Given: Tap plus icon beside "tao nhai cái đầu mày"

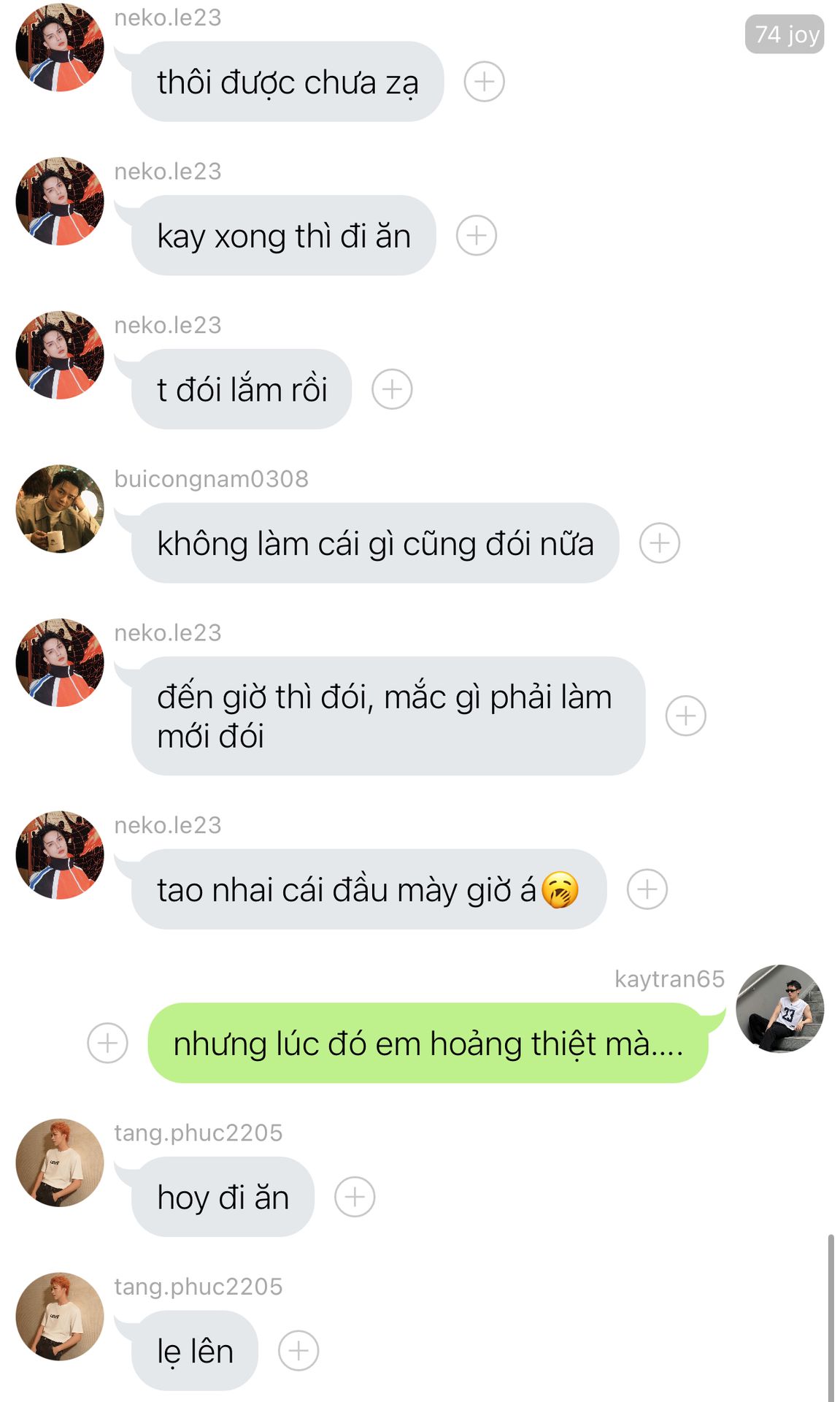Looking at the screenshot, I should (x=647, y=889).
